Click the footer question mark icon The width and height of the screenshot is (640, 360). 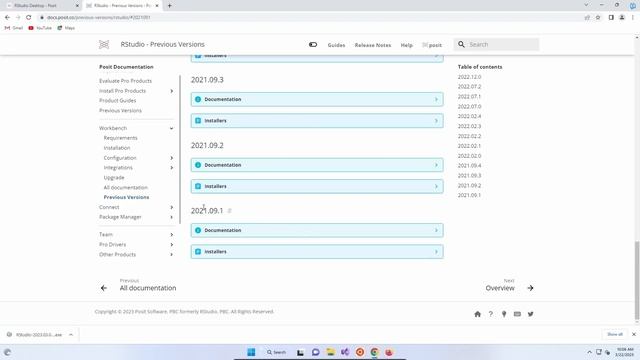491,314
